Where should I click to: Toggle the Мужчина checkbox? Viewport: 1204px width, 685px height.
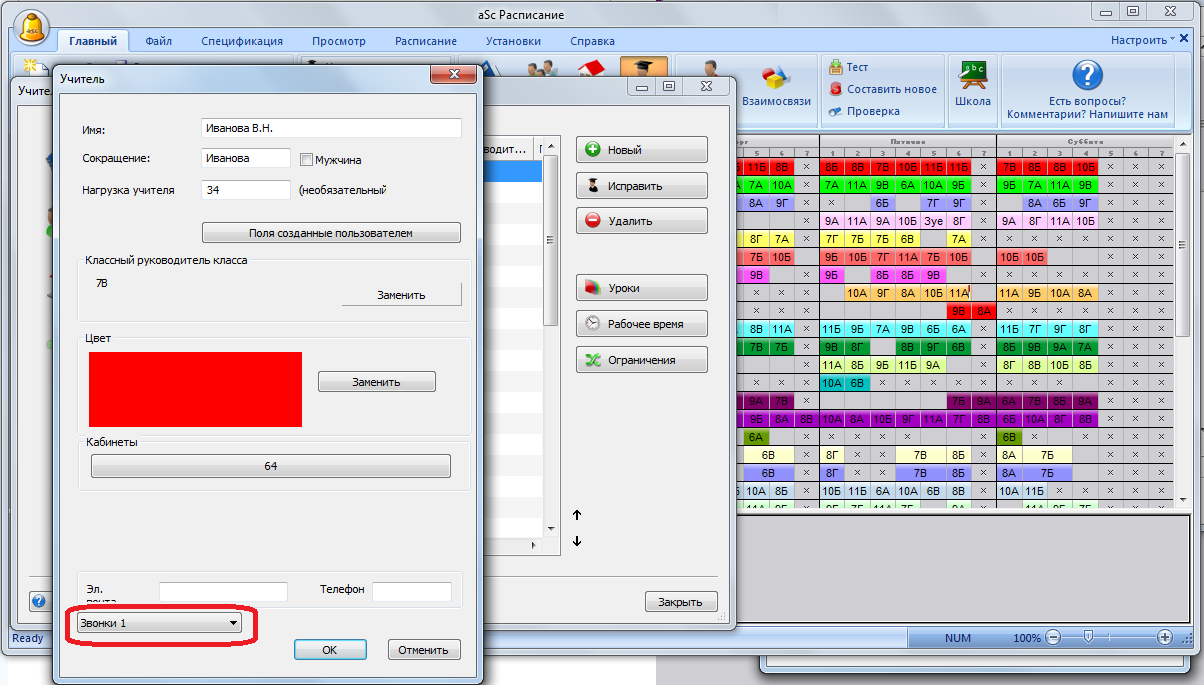coord(308,159)
